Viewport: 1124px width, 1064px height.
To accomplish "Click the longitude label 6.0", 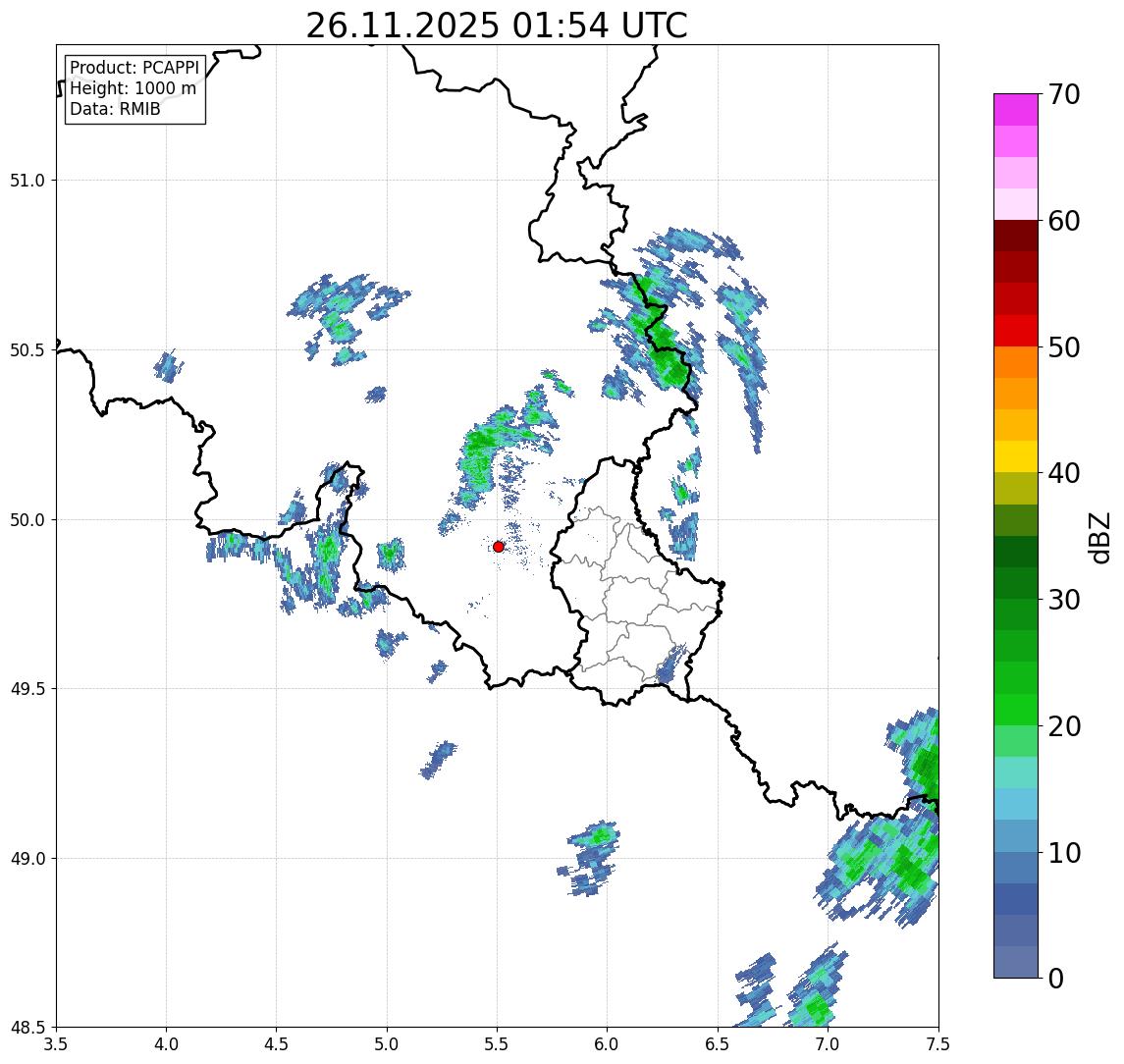I will pyautogui.click(x=608, y=1043).
